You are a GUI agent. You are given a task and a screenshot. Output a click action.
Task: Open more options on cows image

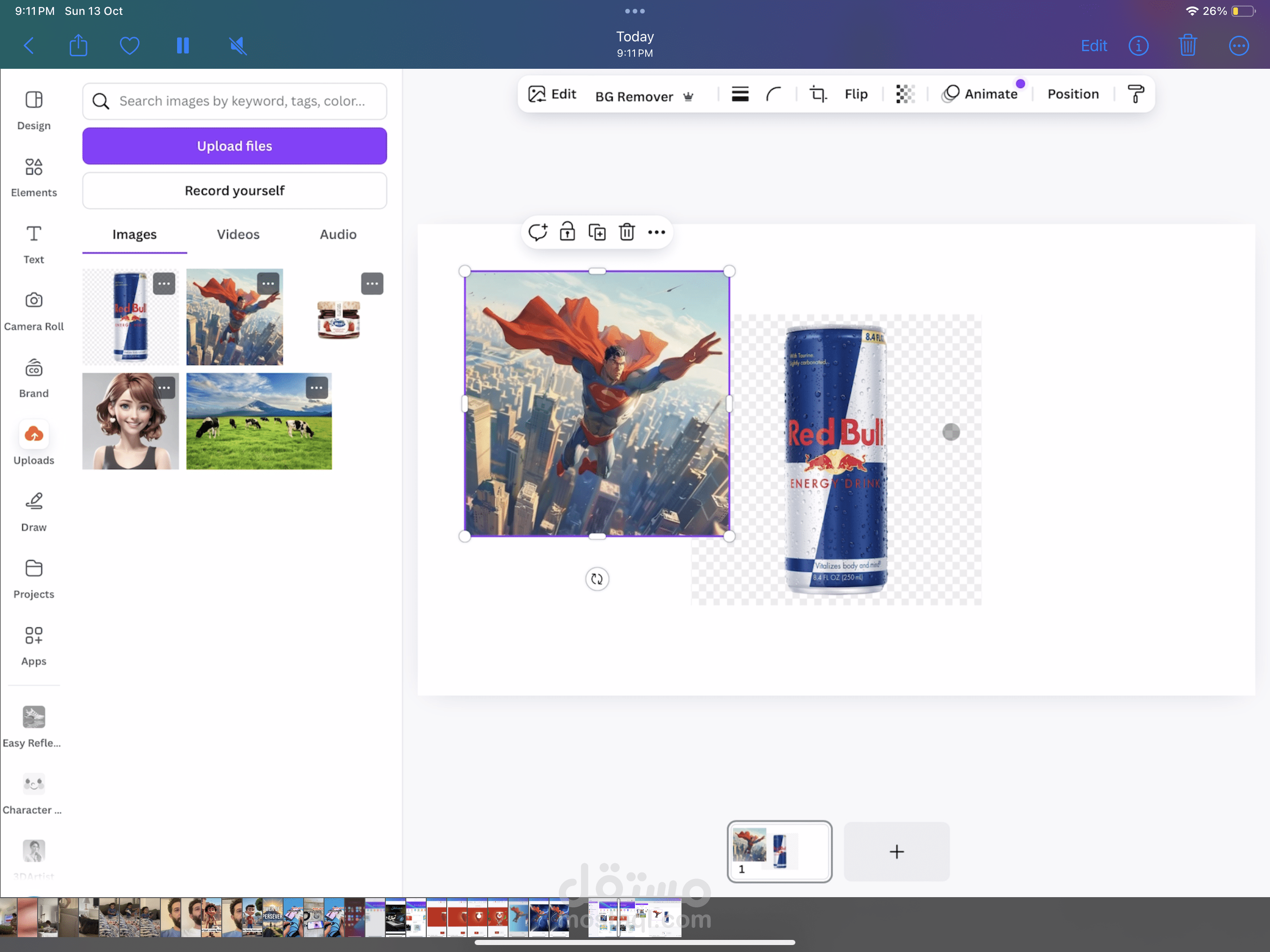click(317, 388)
